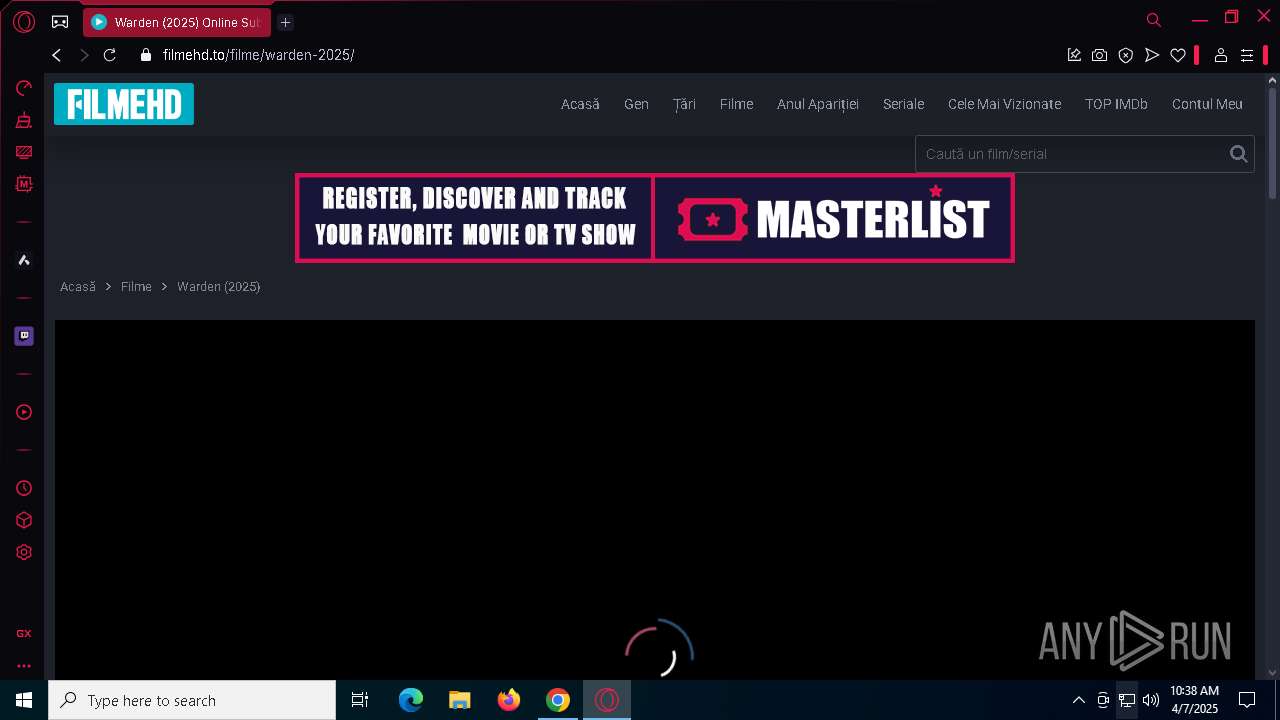Show hidden system tray icons

[1078, 700]
